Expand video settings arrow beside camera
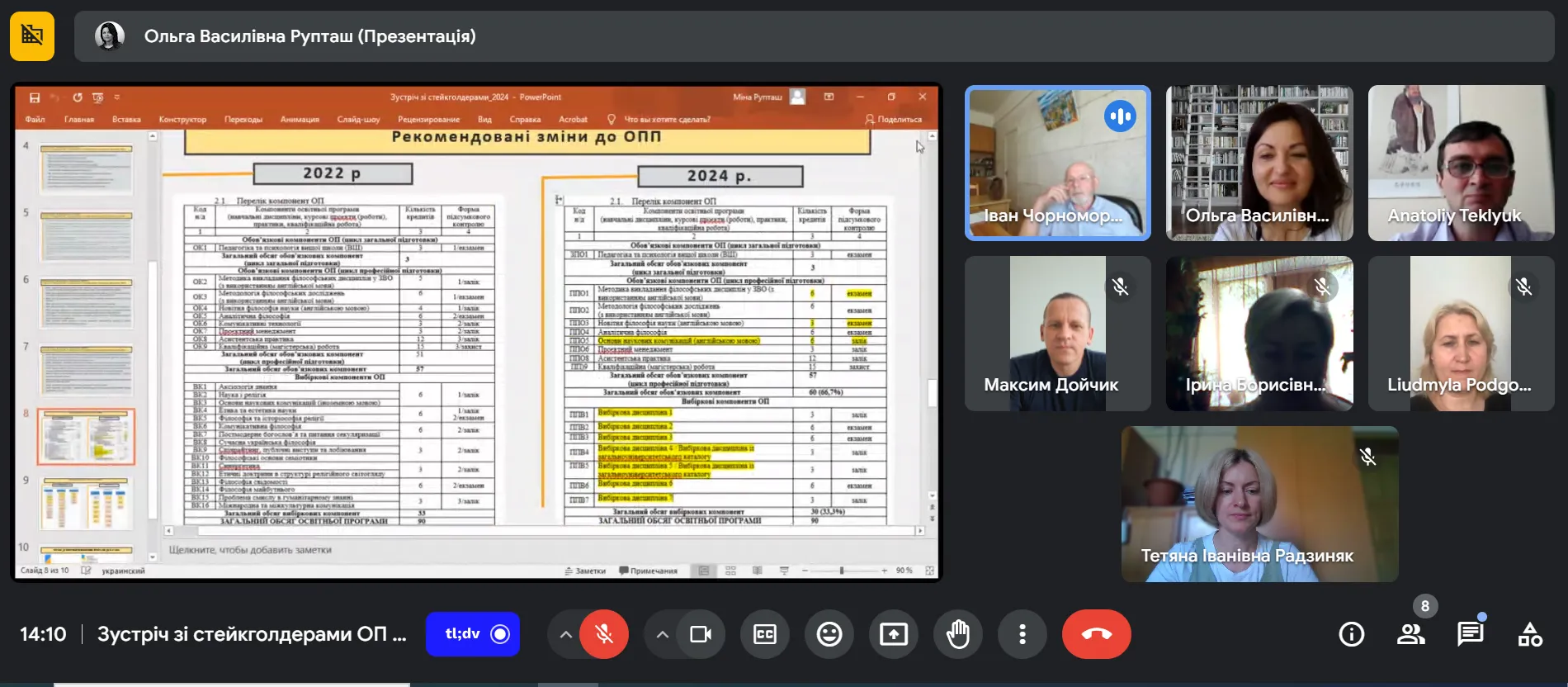The height and width of the screenshot is (687, 1568). point(662,634)
